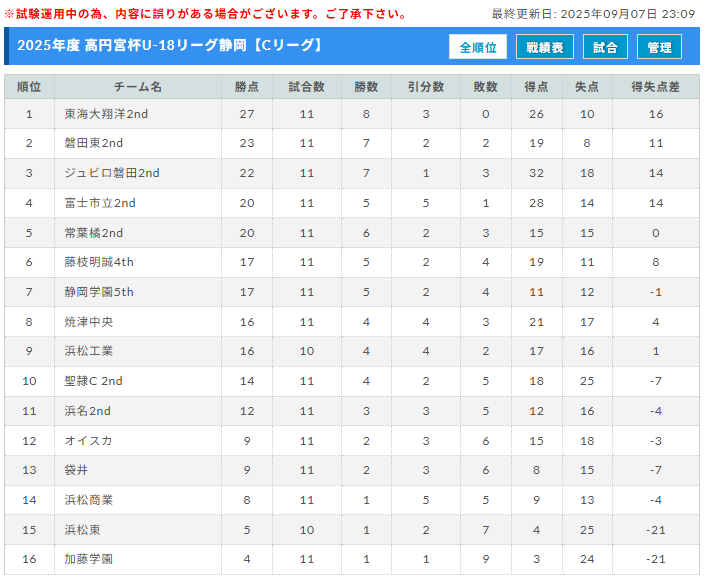Select team 磐田東2nd
706x579 pixels.
tap(94, 143)
